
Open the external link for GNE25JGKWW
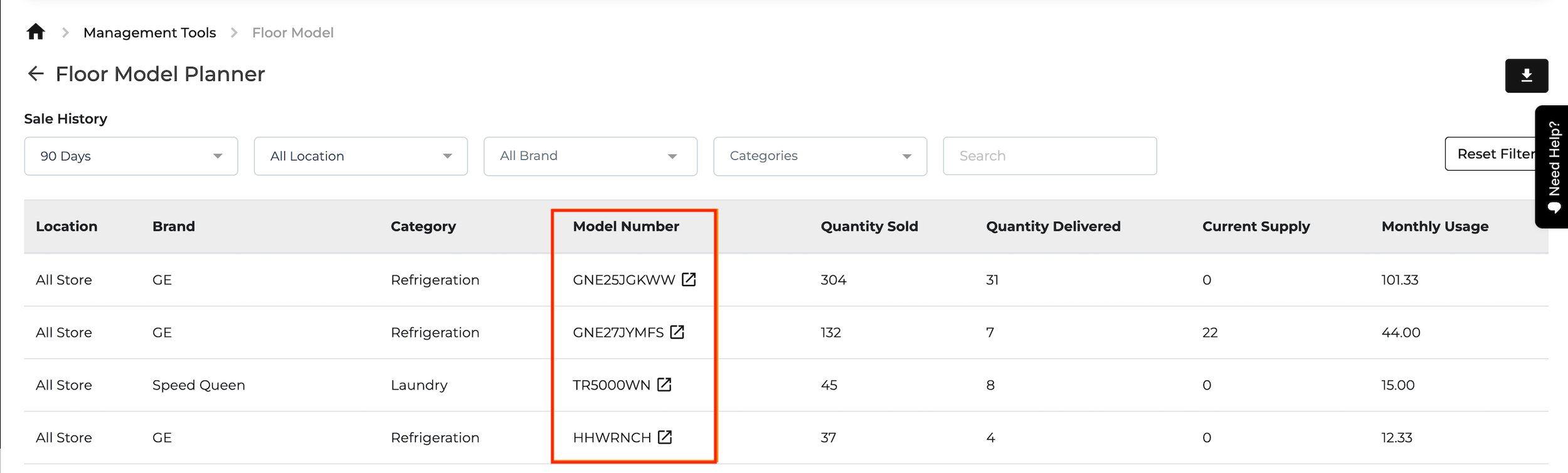tap(689, 279)
